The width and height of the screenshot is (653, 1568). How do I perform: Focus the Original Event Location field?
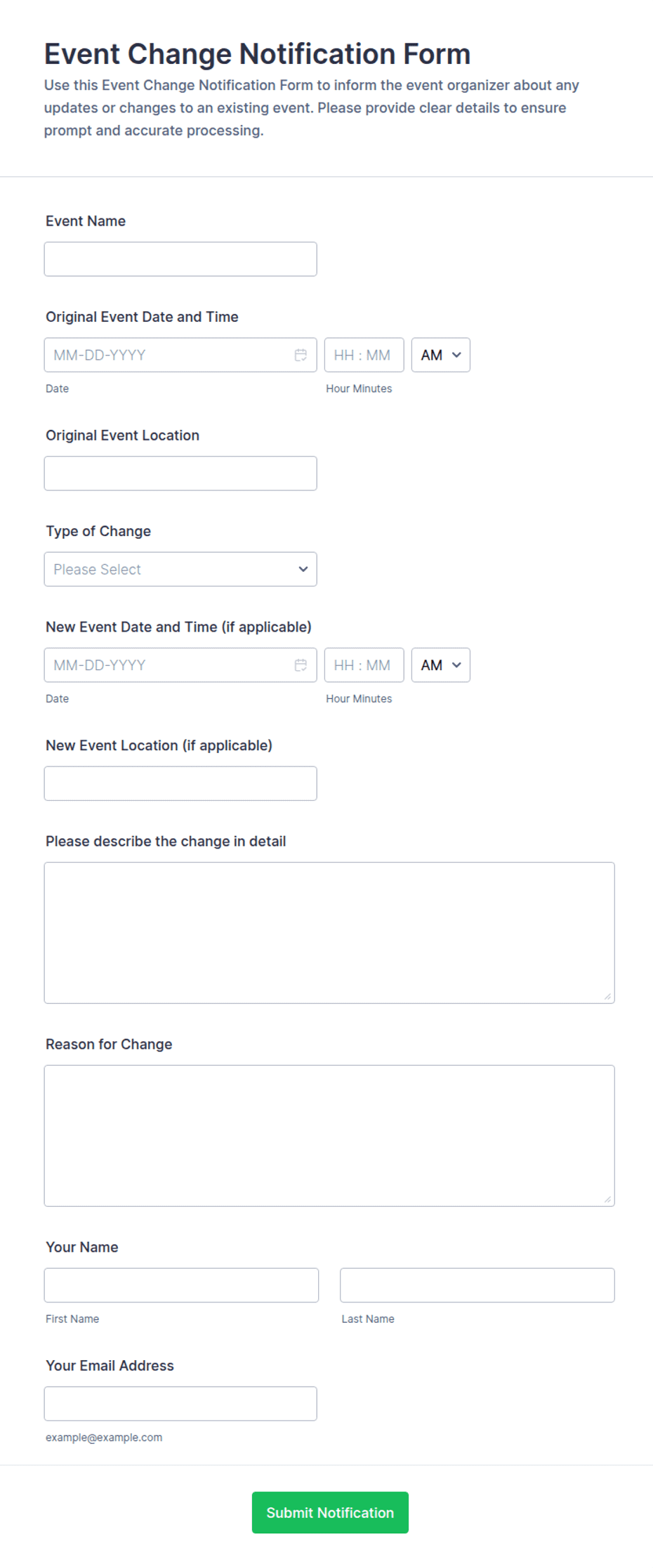[180, 473]
